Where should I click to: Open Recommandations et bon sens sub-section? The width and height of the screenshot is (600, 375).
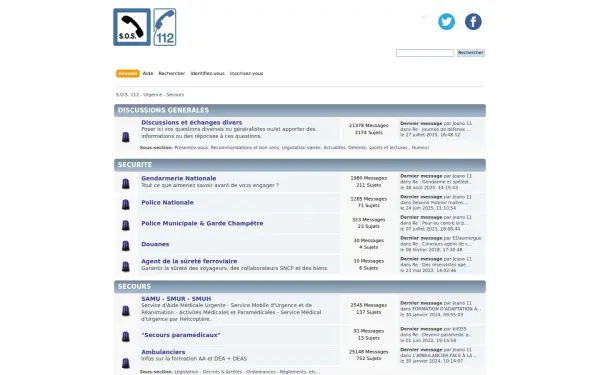(245, 148)
